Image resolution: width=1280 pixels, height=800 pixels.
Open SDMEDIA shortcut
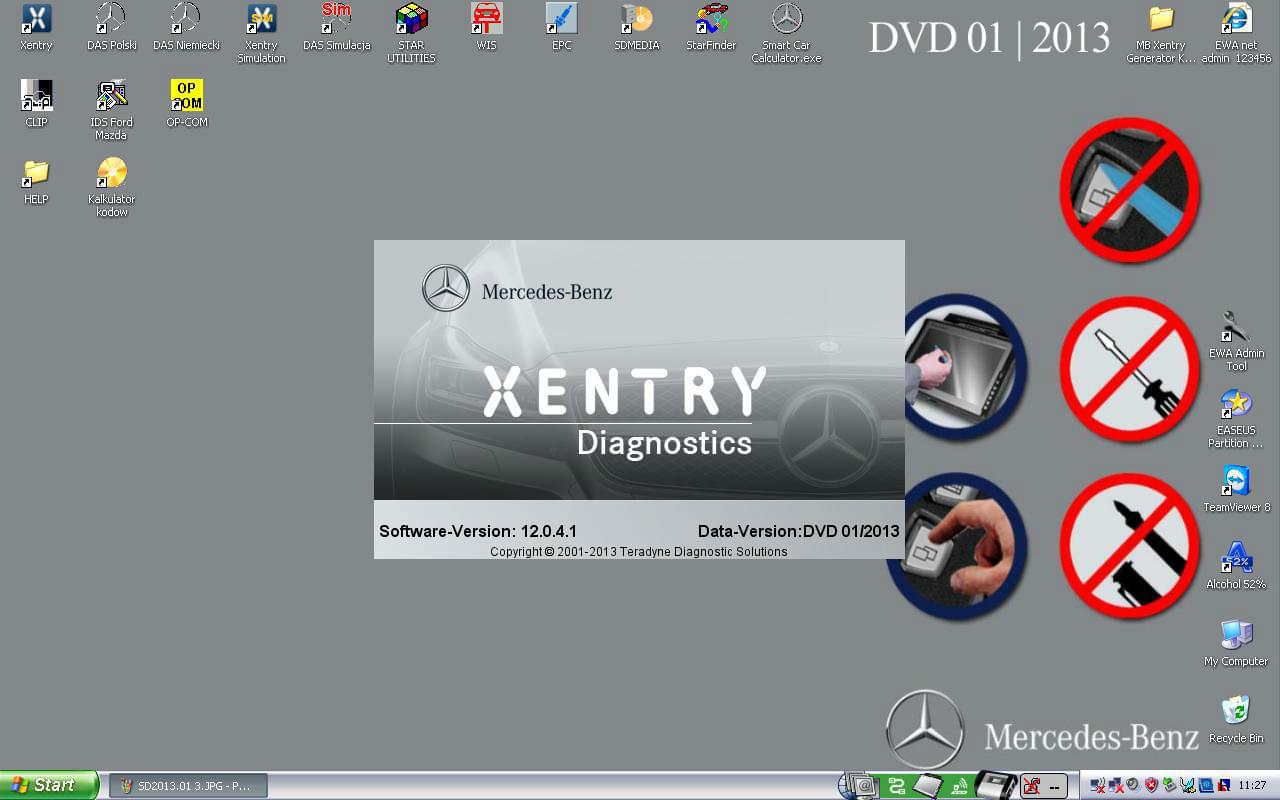coord(637,28)
